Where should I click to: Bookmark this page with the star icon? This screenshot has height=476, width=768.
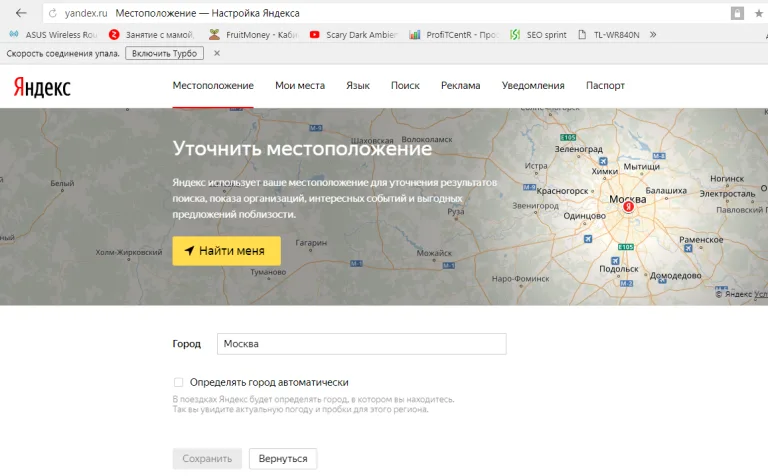pos(759,13)
